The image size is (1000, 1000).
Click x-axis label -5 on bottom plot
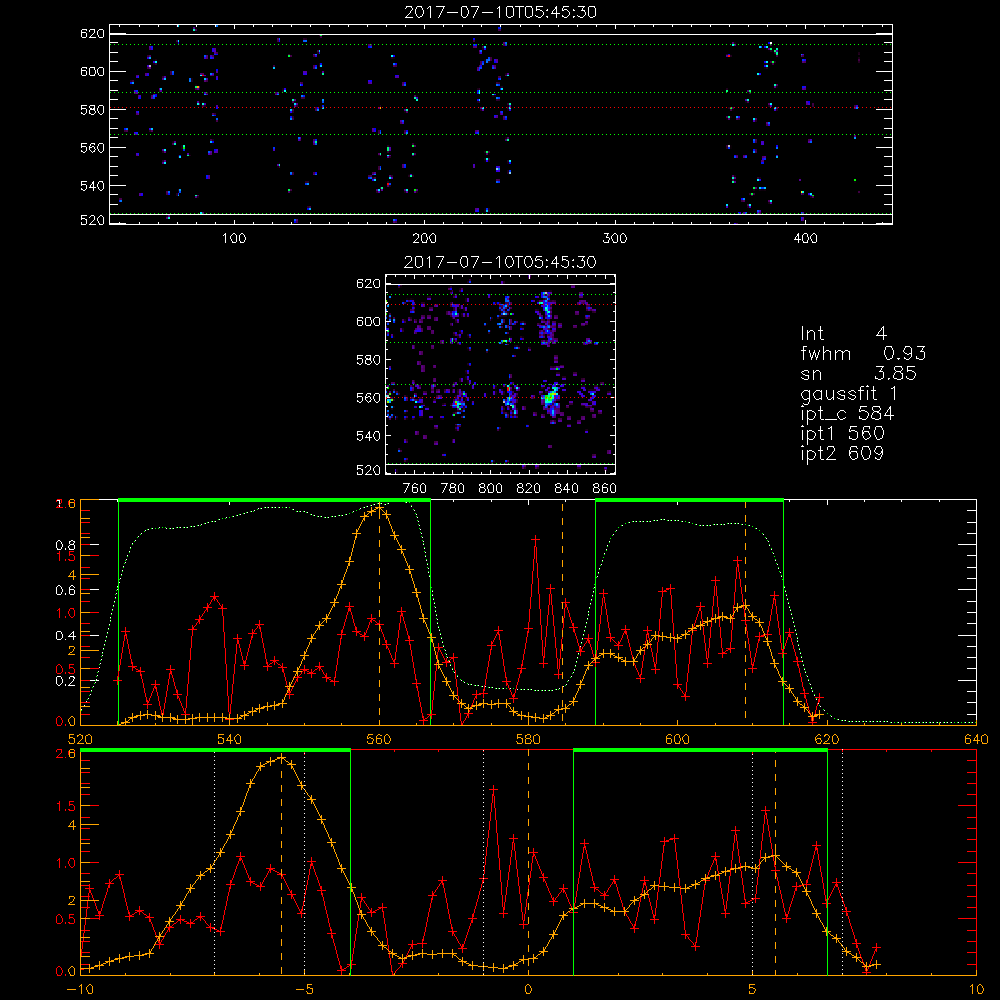point(304,989)
